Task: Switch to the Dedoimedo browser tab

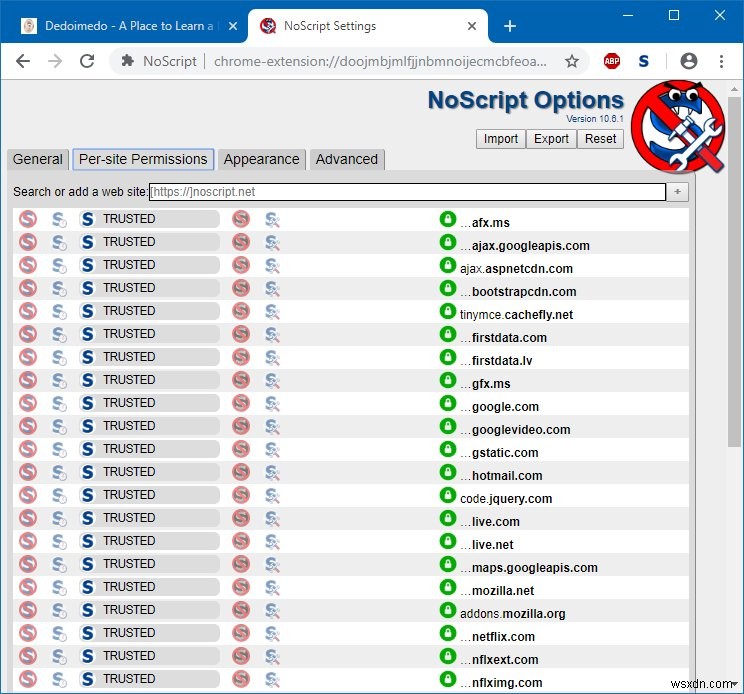Action: click(128, 26)
